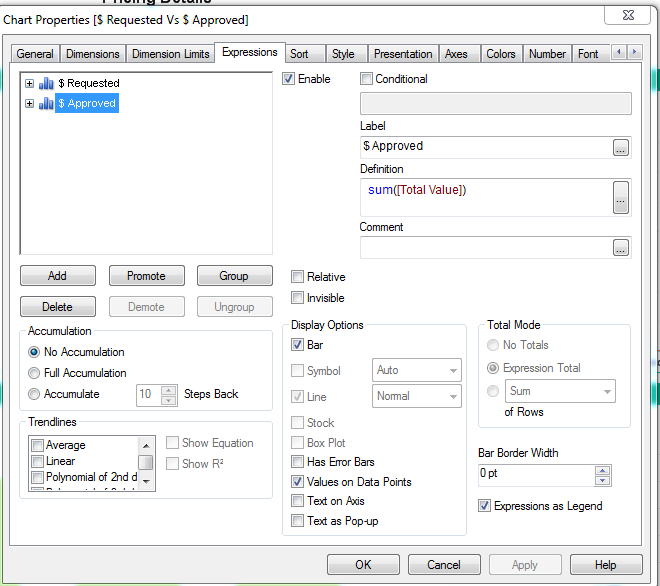
Task: Check the Linear trendline
Action: (x=37, y=461)
